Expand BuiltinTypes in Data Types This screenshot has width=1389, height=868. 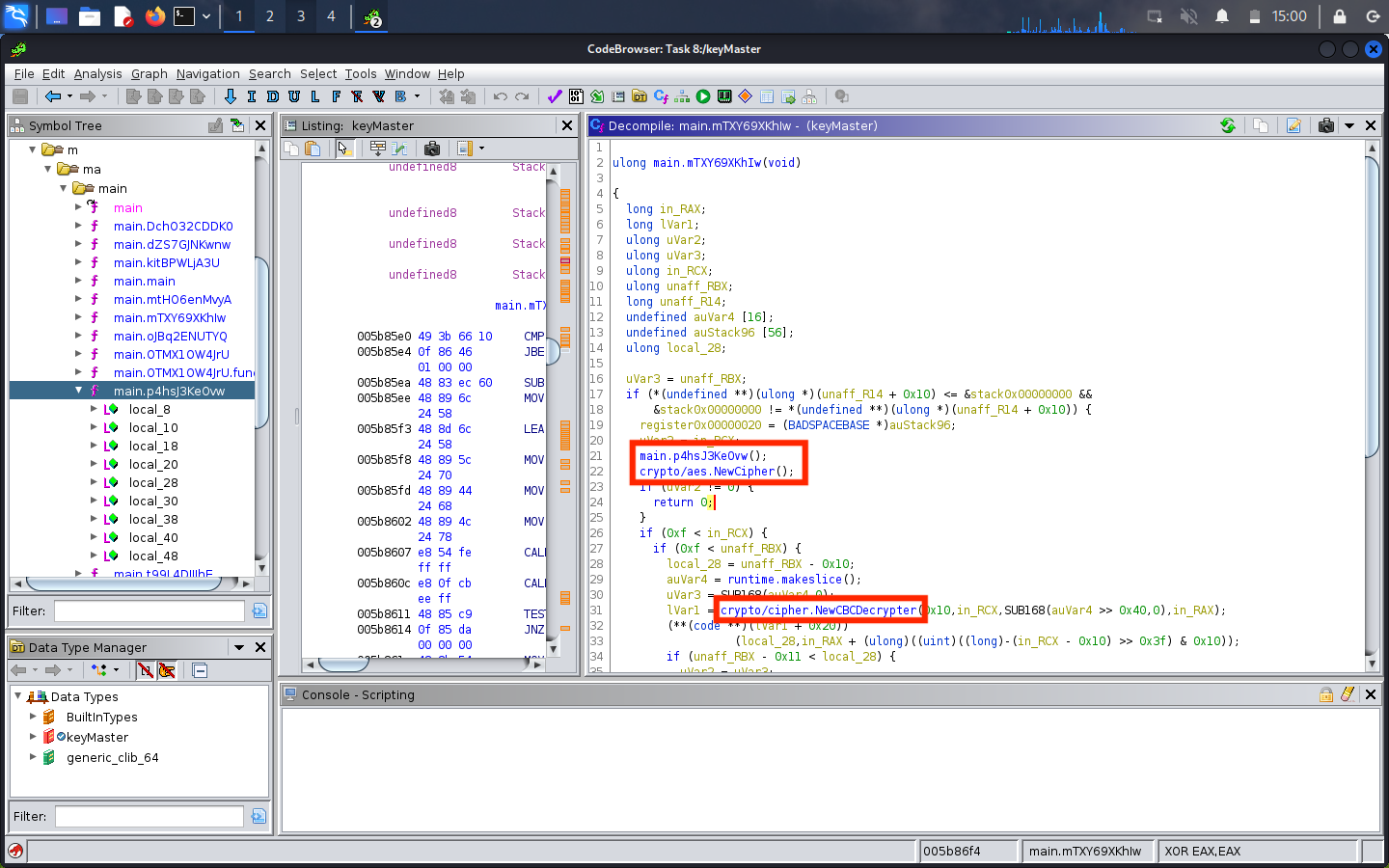33,717
